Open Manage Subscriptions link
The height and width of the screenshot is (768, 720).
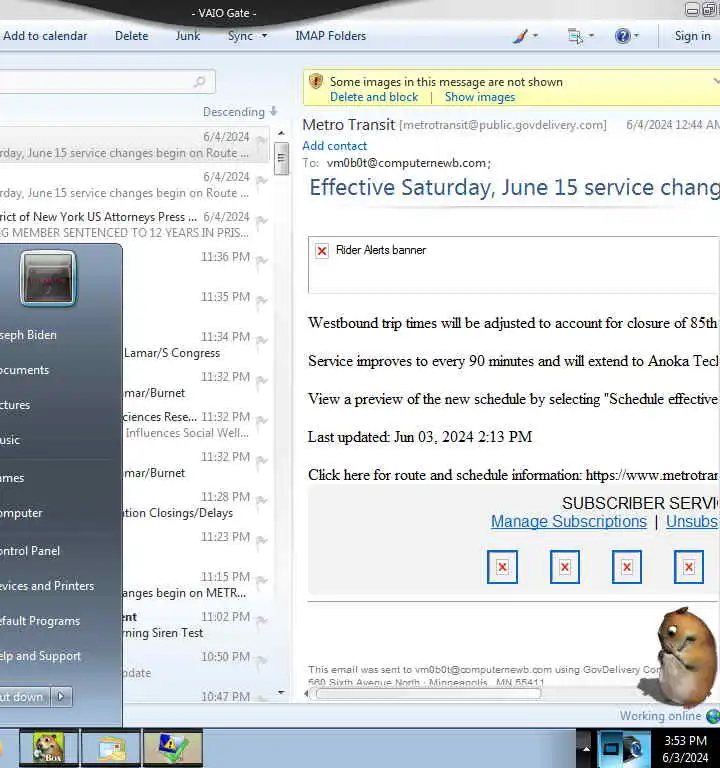pos(569,521)
